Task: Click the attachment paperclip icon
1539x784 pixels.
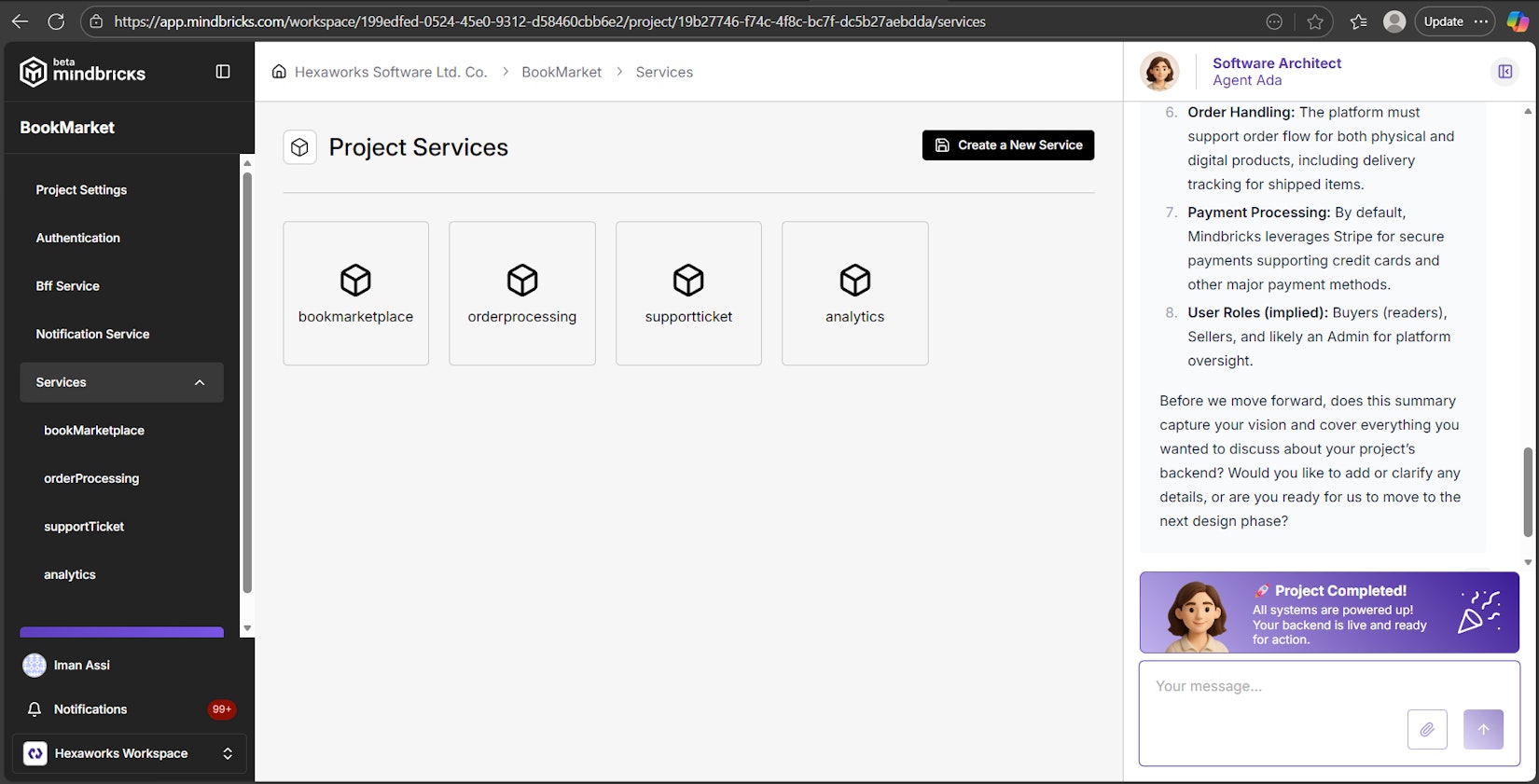Action: [1426, 729]
